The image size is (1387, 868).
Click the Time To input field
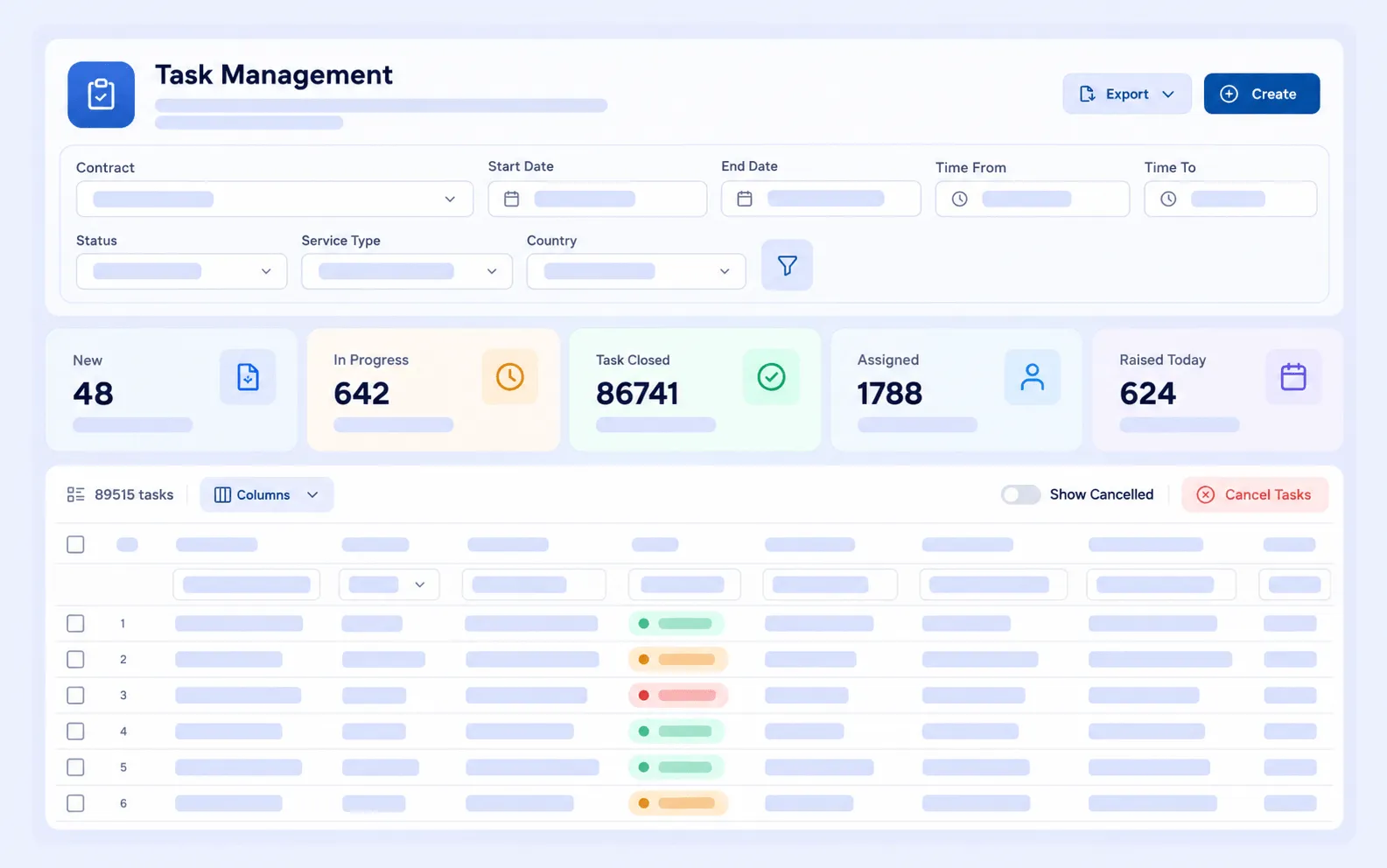1230,199
